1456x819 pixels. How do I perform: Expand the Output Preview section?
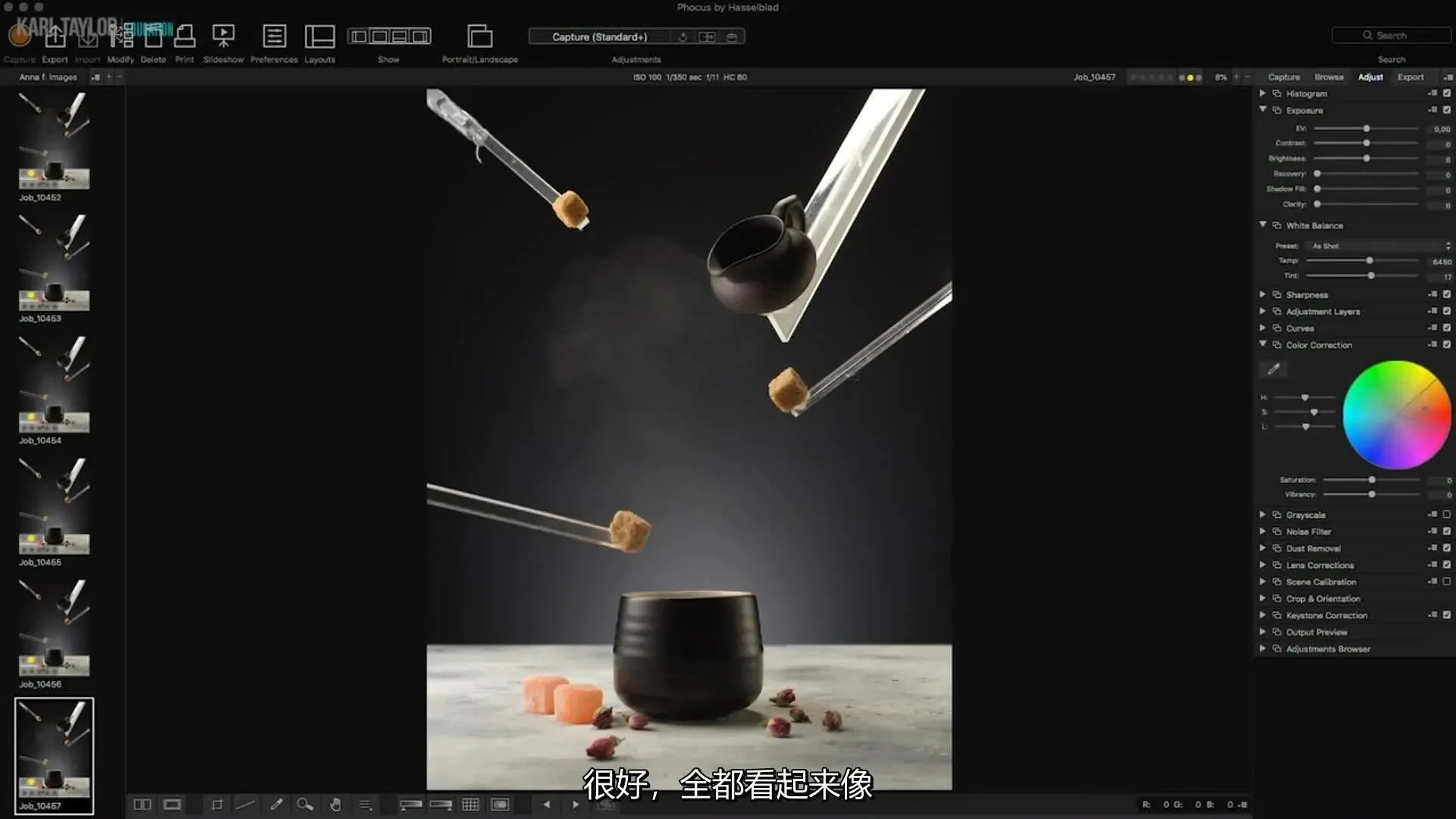pyautogui.click(x=1263, y=632)
